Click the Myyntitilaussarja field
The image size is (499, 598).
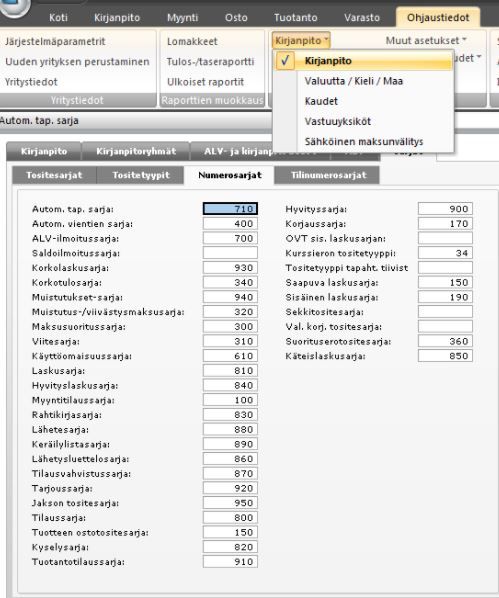230,400
